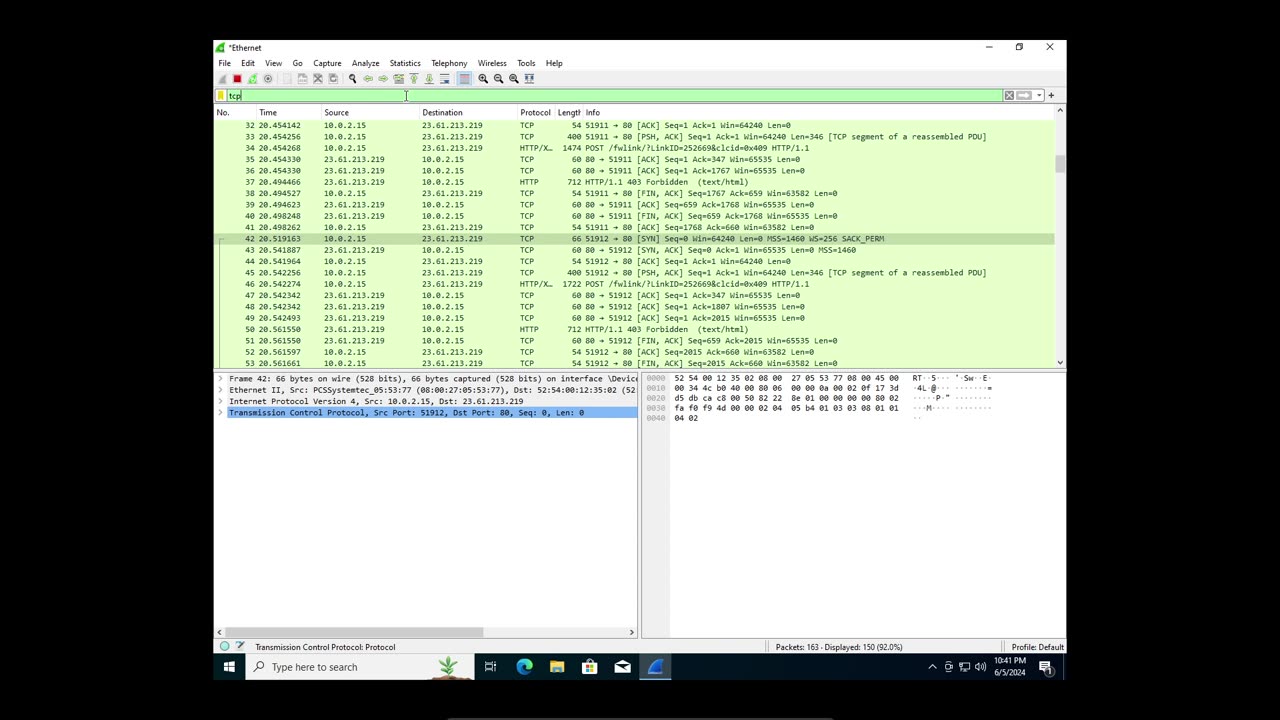Expand the Internet Protocol Version 4 row
Screen dimensions: 1280x720
point(221,401)
